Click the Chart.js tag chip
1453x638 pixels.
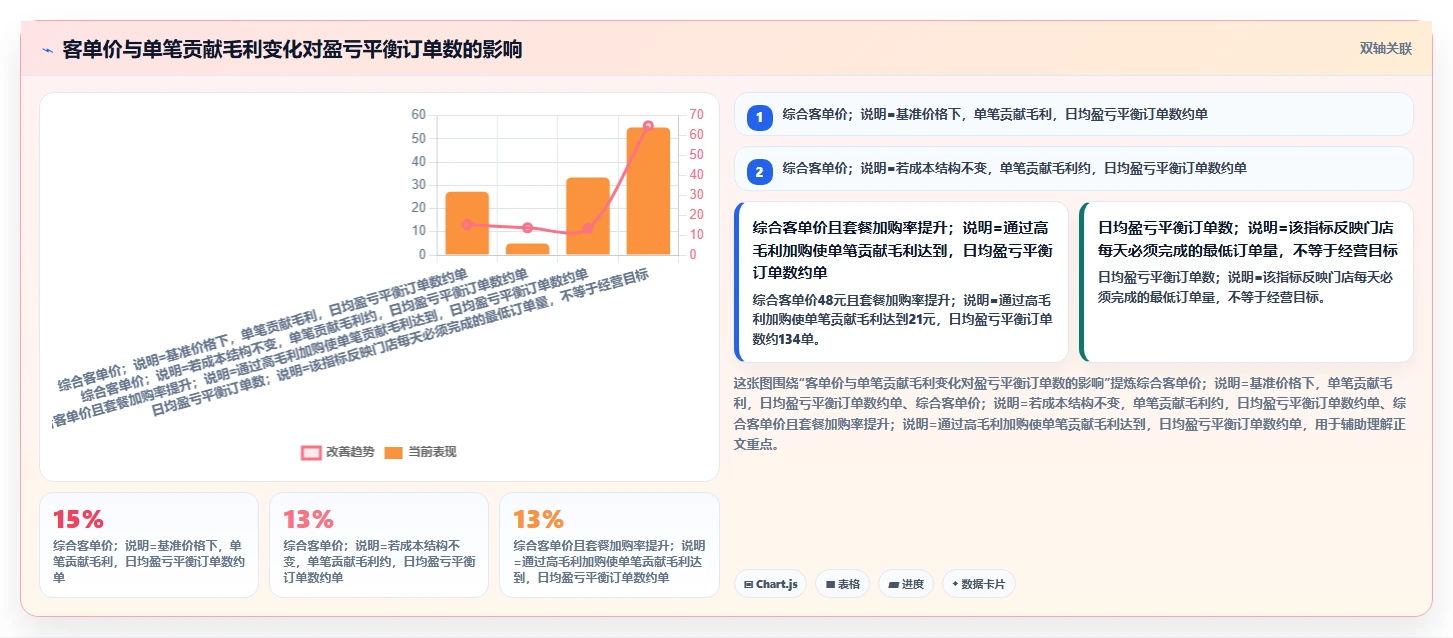[x=770, y=584]
